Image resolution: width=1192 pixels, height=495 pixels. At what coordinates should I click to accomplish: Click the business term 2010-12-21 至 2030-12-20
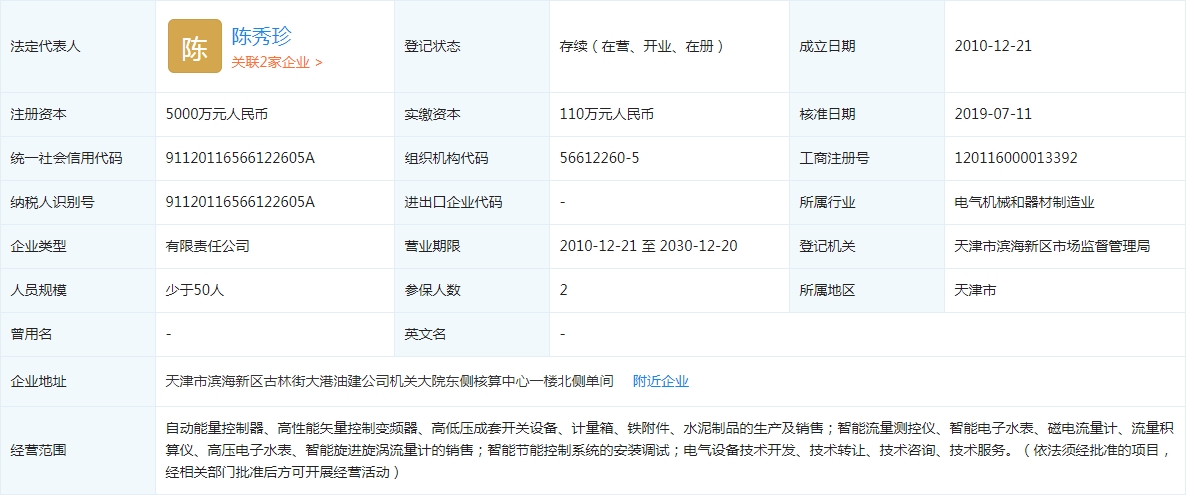coord(648,246)
